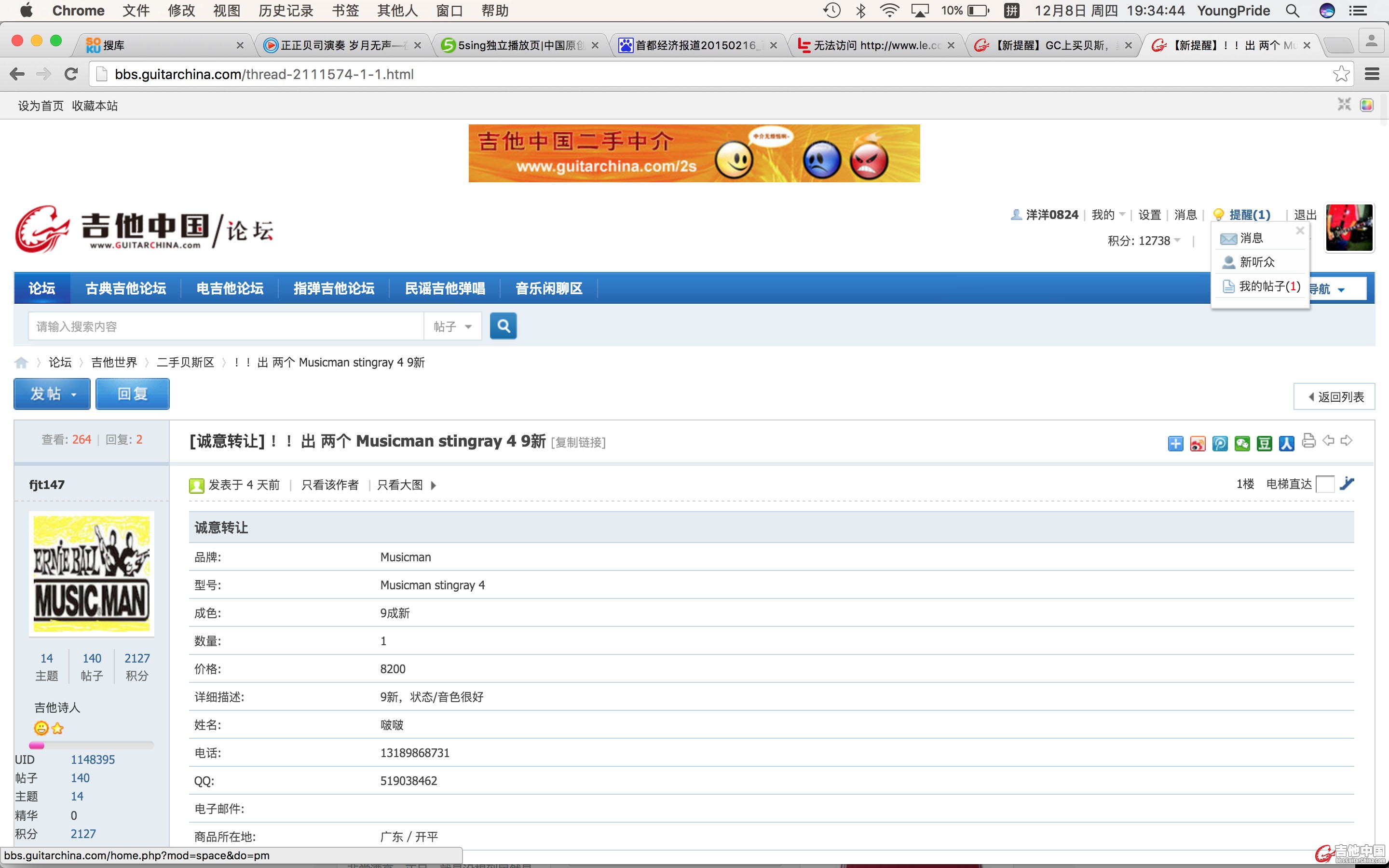The image size is (1389, 868).
Task: Click the browser back arrow
Action: (x=18, y=74)
